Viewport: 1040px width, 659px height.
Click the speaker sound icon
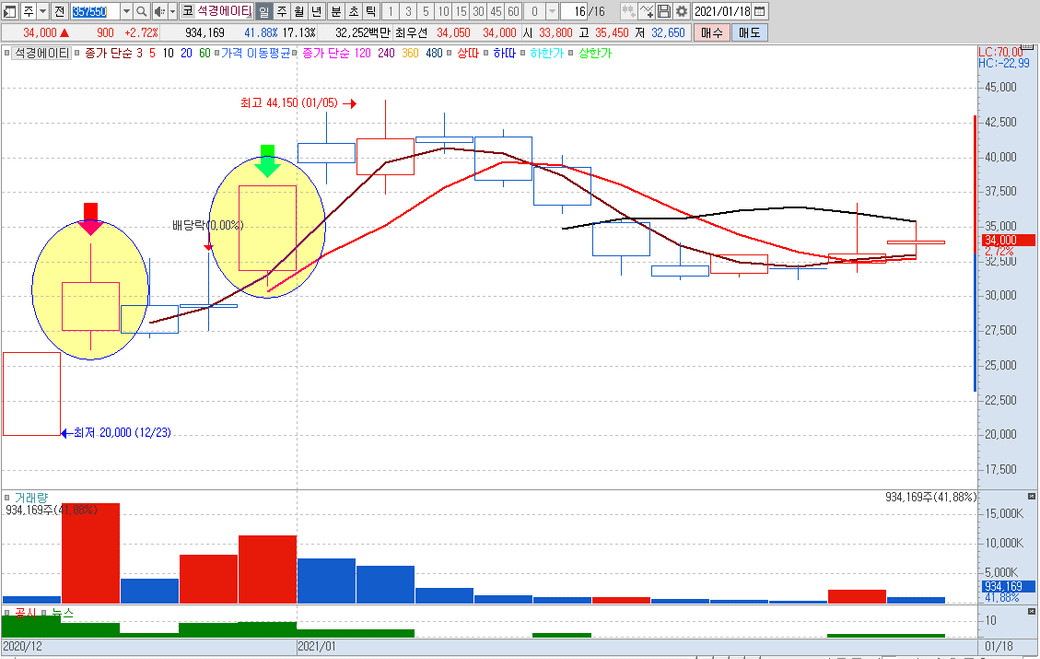(158, 11)
